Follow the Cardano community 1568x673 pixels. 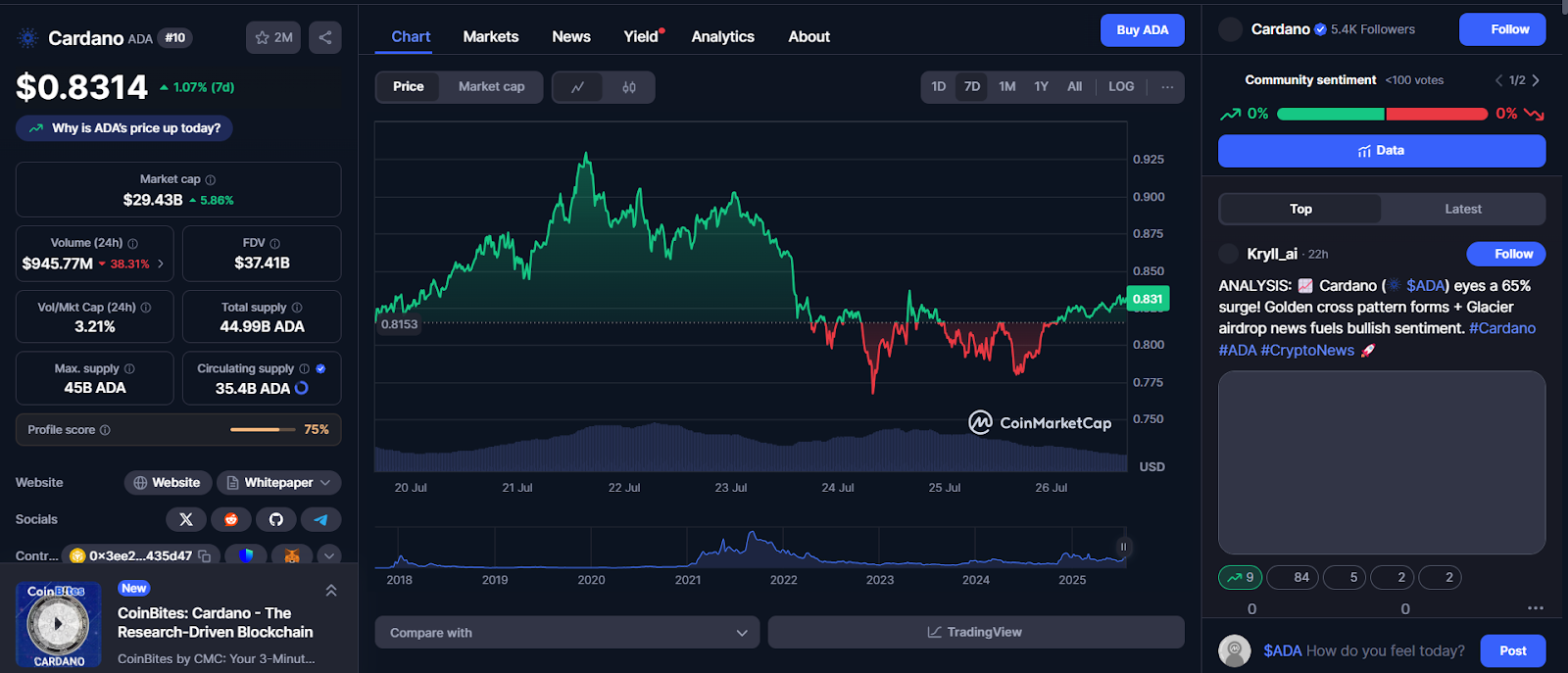click(1502, 29)
